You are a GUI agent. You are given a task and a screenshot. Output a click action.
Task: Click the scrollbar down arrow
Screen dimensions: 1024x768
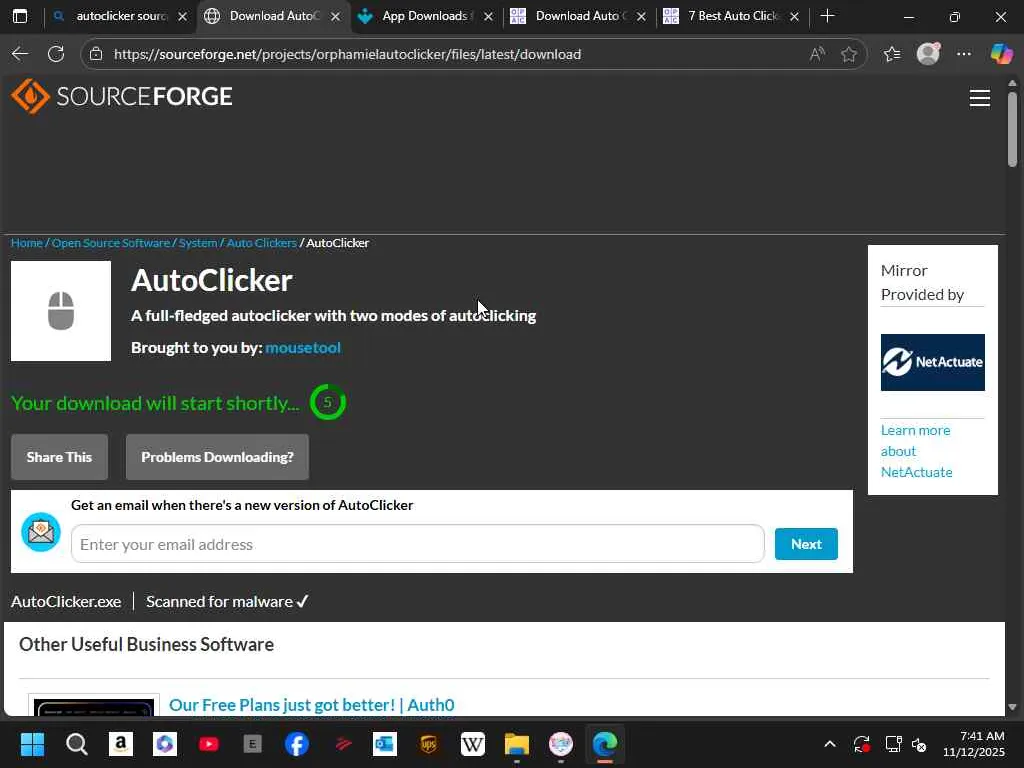point(1012,707)
